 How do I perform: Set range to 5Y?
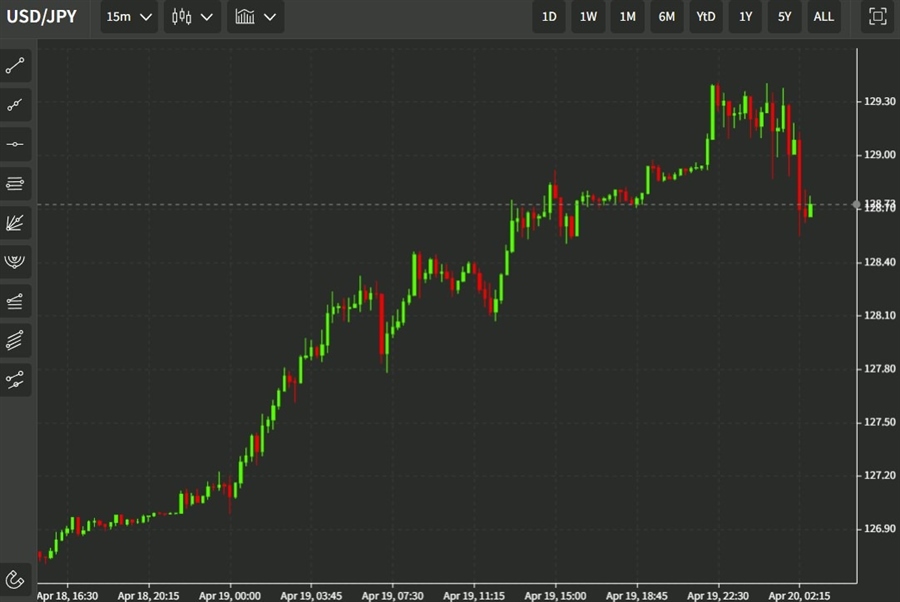(784, 17)
